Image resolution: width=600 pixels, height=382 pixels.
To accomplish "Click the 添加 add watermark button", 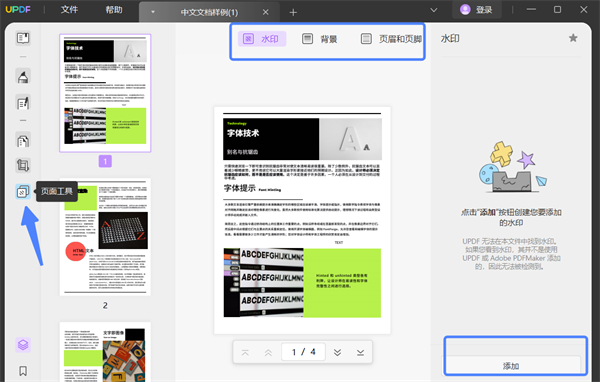I will click(511, 366).
